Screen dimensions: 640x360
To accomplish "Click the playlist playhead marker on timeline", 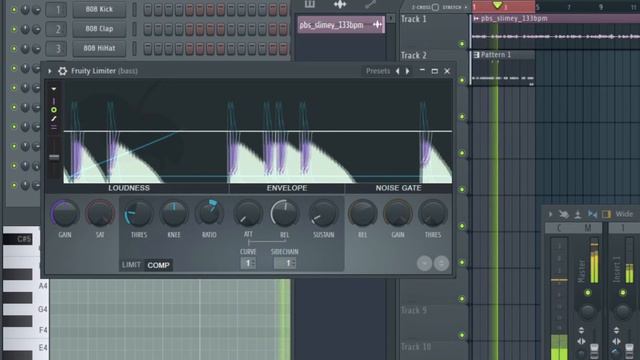I will (497, 5).
